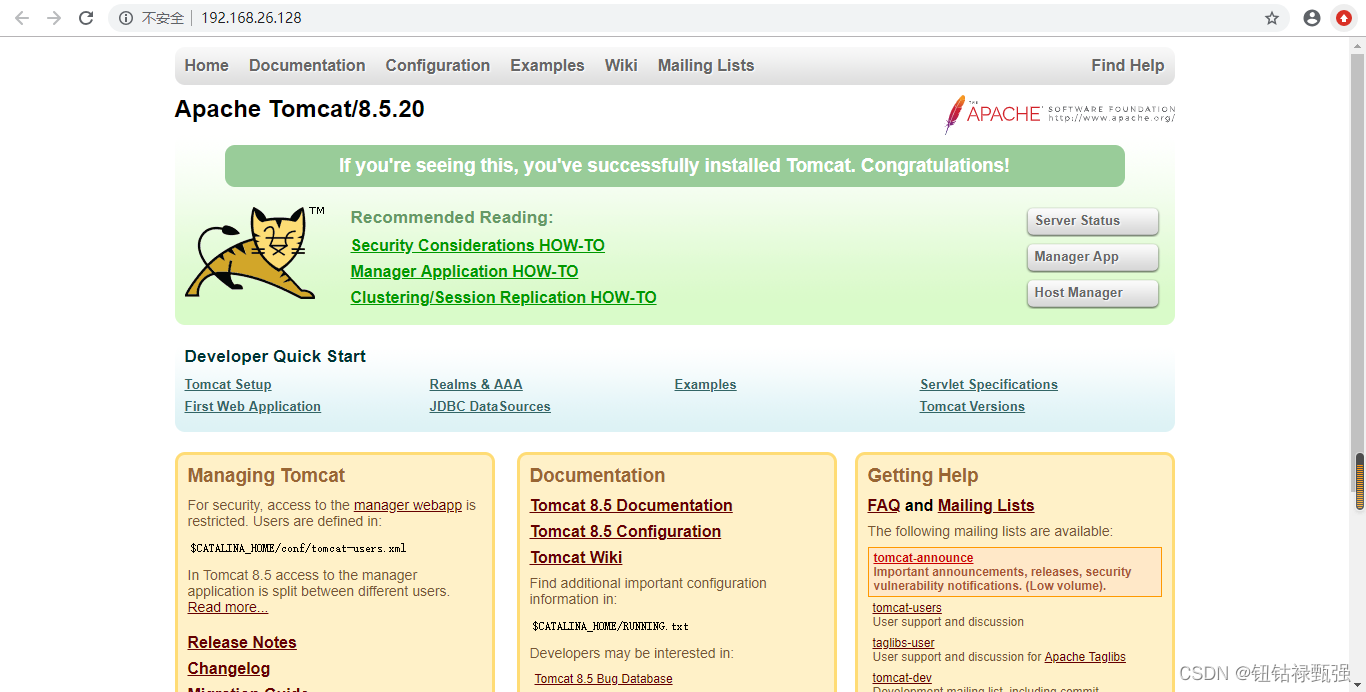1366x692 pixels.
Task: Open the Realms & AAA link
Action: coord(476,384)
